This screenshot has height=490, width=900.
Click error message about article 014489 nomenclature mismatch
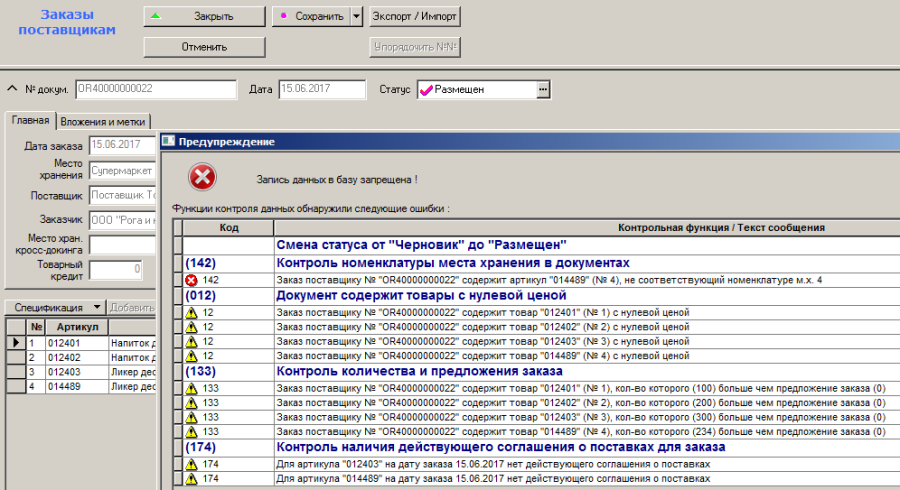[549, 280]
